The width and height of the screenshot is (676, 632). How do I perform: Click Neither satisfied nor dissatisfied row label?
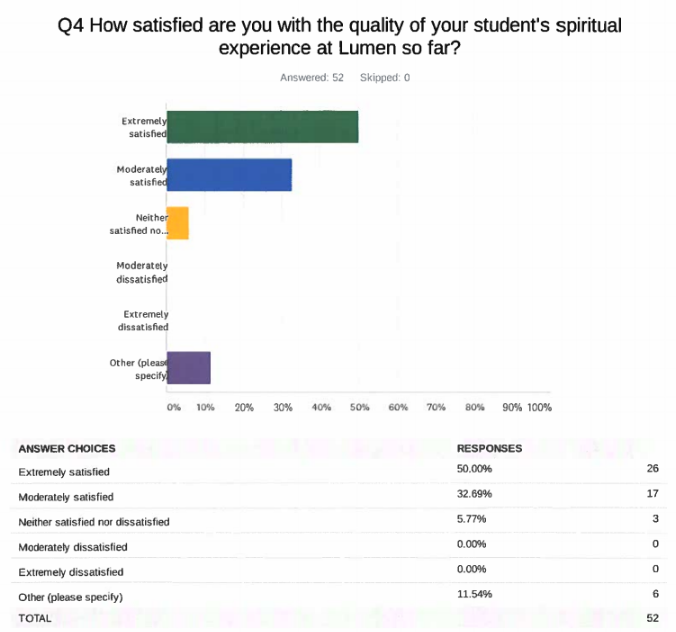tap(94, 522)
